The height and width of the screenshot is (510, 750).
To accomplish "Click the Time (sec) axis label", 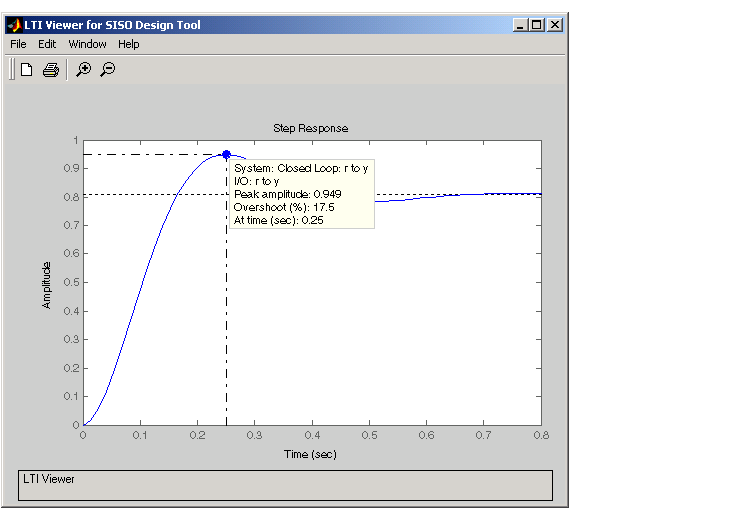I will click(310, 454).
